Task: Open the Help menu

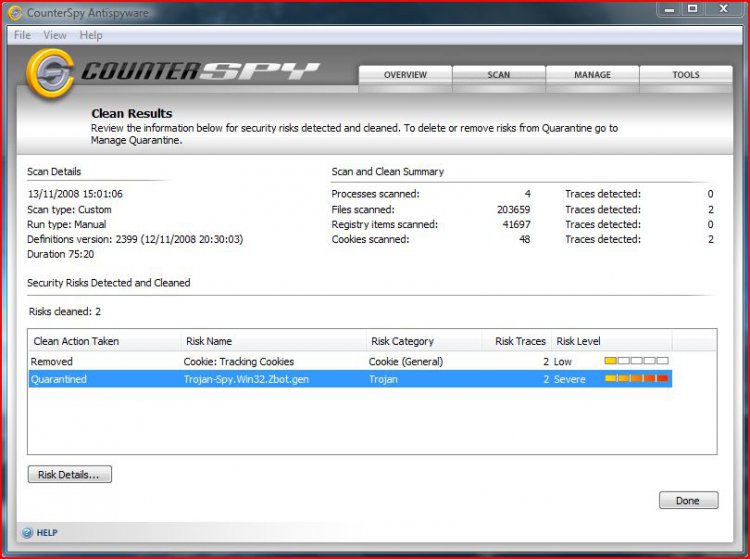Action: (91, 35)
